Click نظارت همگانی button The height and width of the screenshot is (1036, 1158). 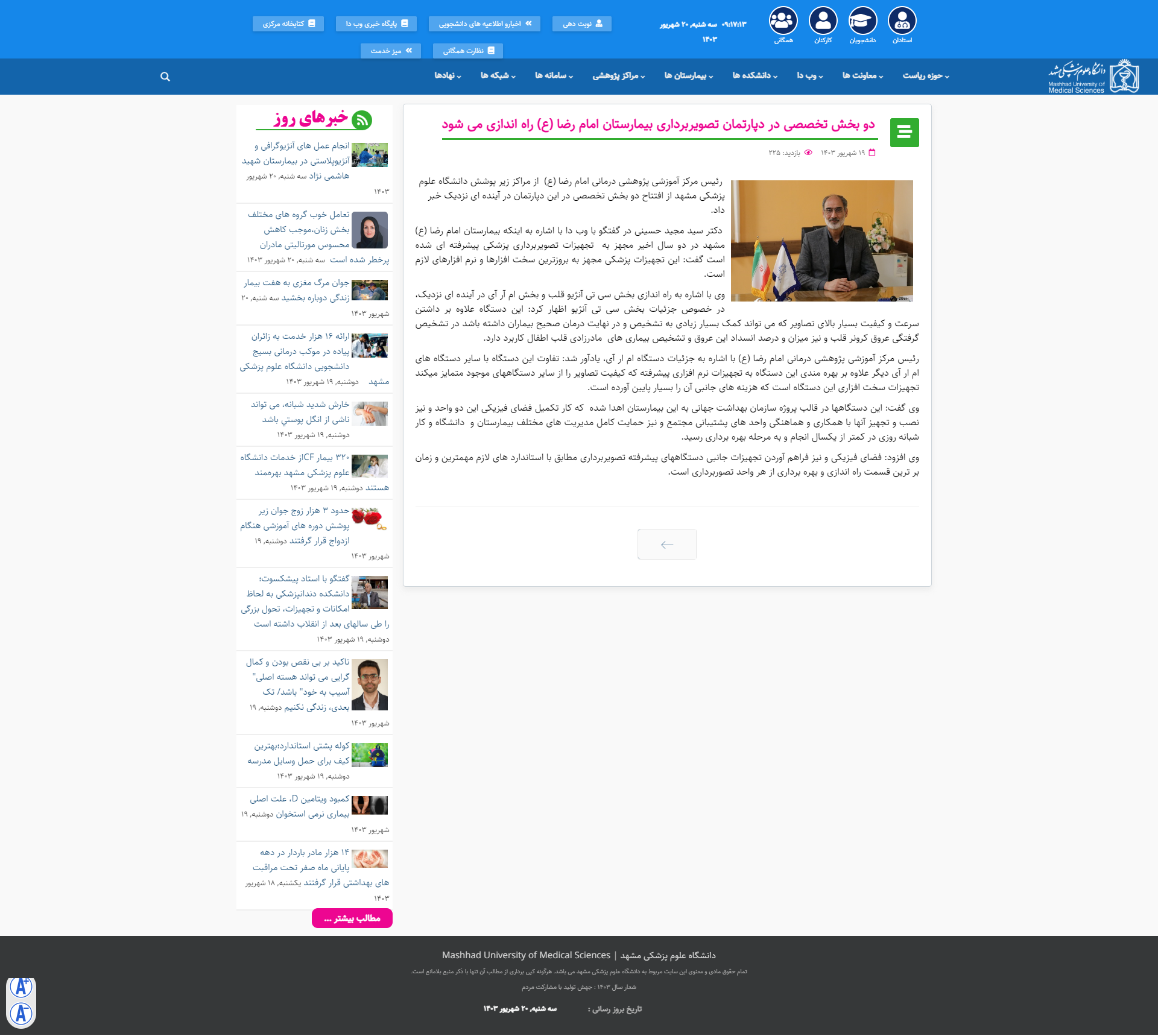point(468,51)
